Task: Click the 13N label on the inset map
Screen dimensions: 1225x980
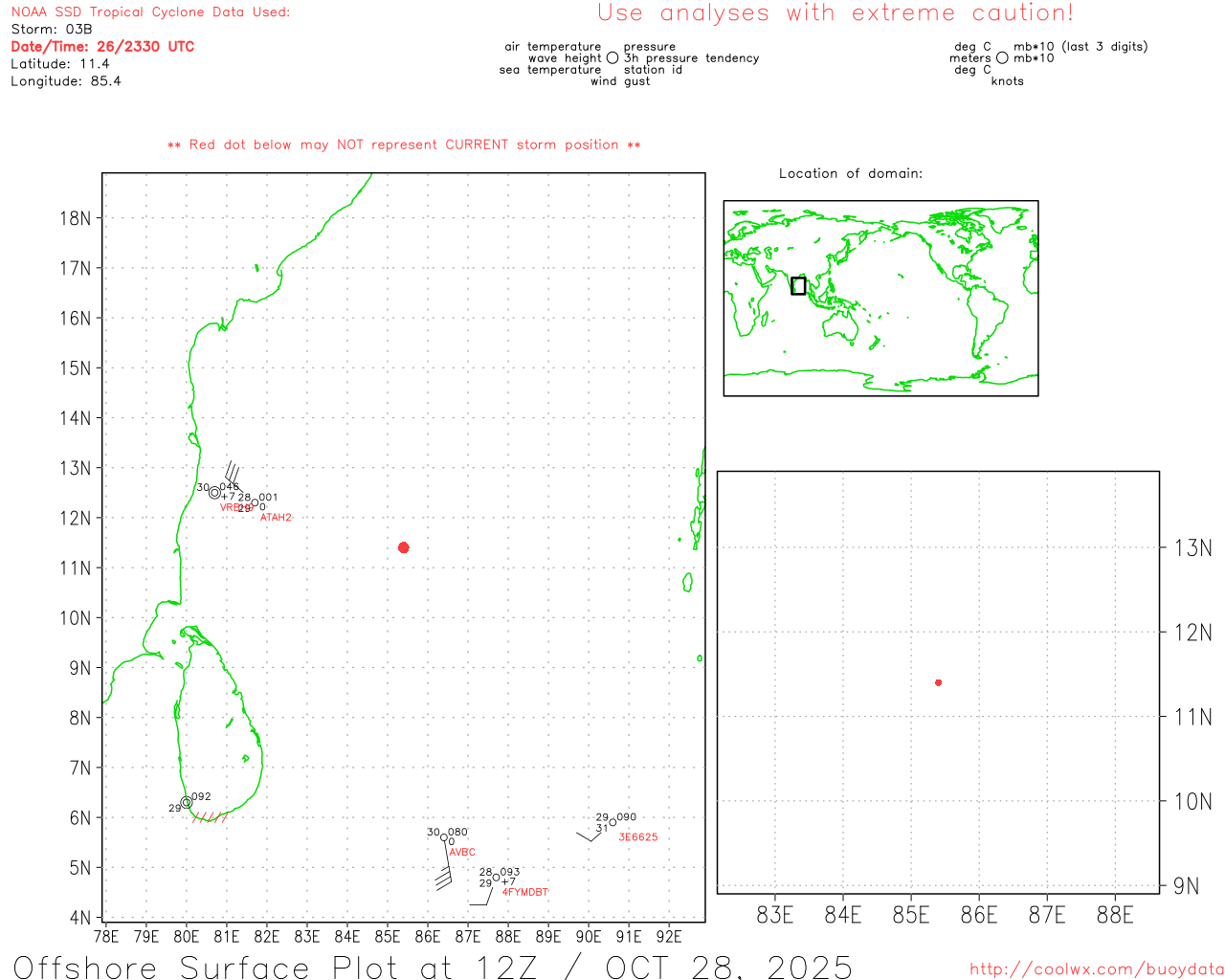Action: 1193,548
